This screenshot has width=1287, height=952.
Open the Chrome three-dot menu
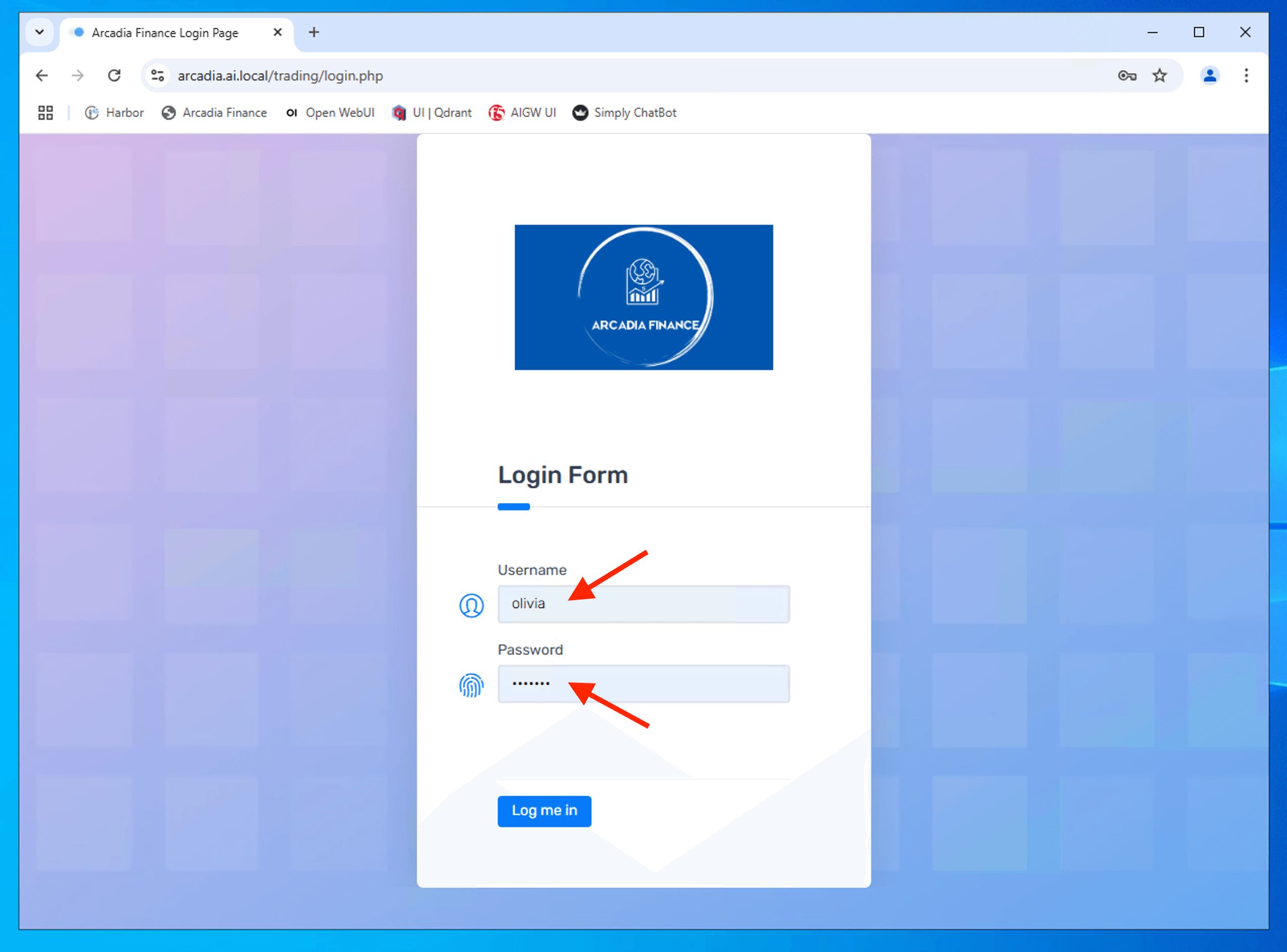pos(1246,76)
